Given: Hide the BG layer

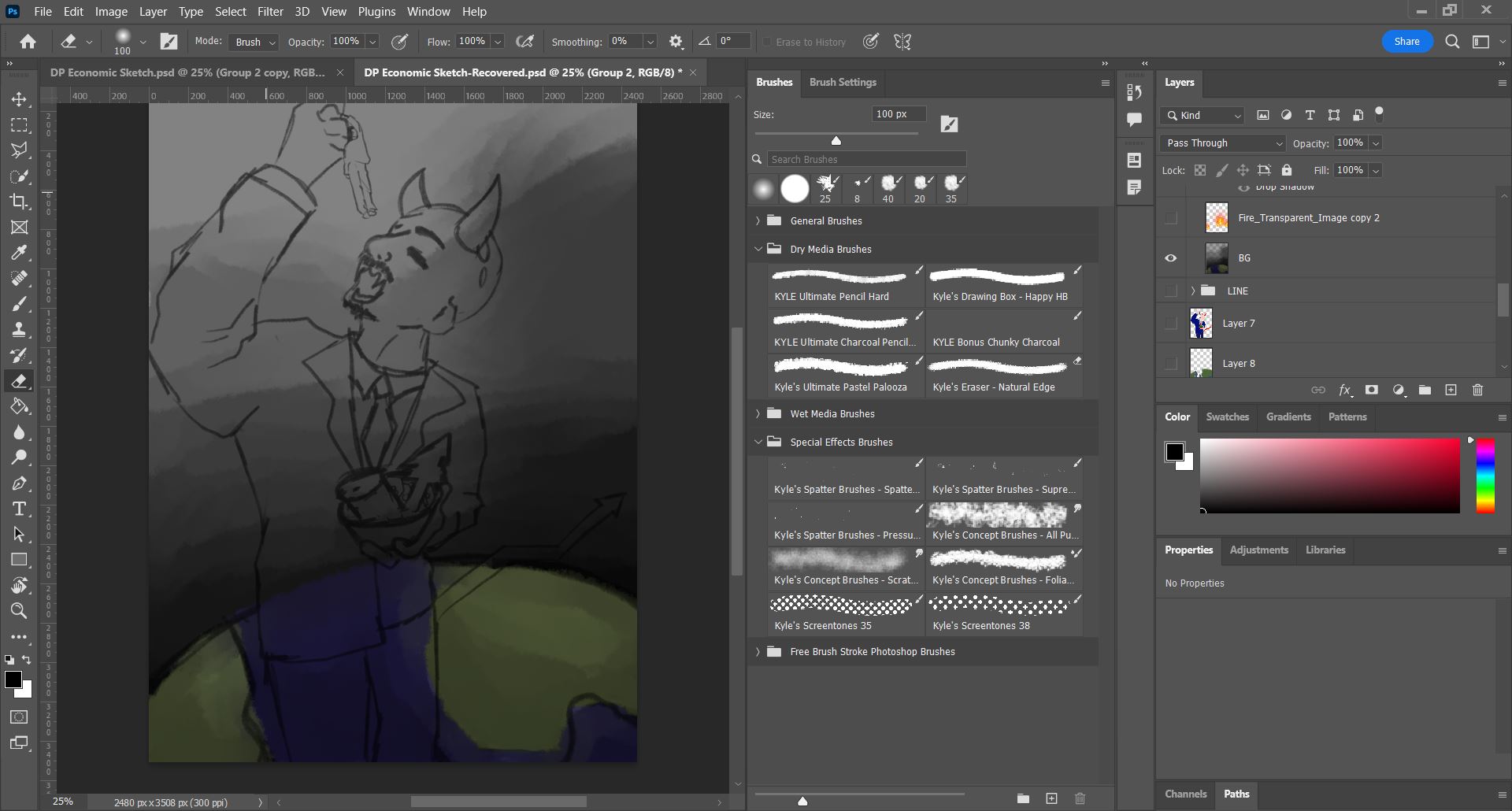Looking at the screenshot, I should pyautogui.click(x=1171, y=258).
